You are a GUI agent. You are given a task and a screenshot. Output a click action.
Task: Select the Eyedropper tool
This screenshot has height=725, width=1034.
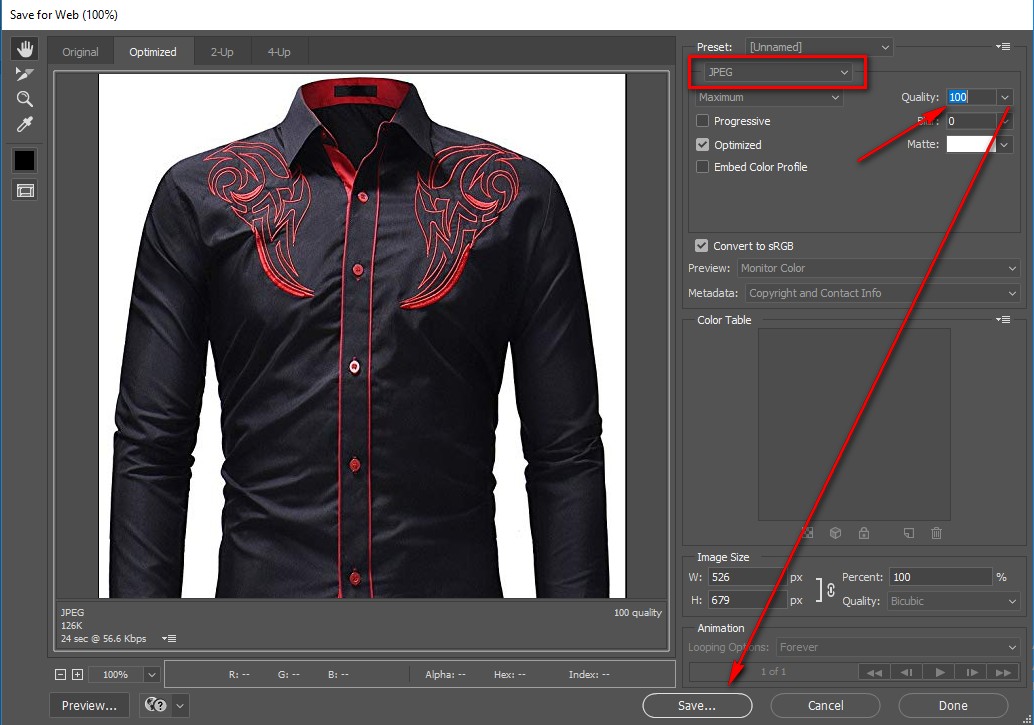pos(25,124)
